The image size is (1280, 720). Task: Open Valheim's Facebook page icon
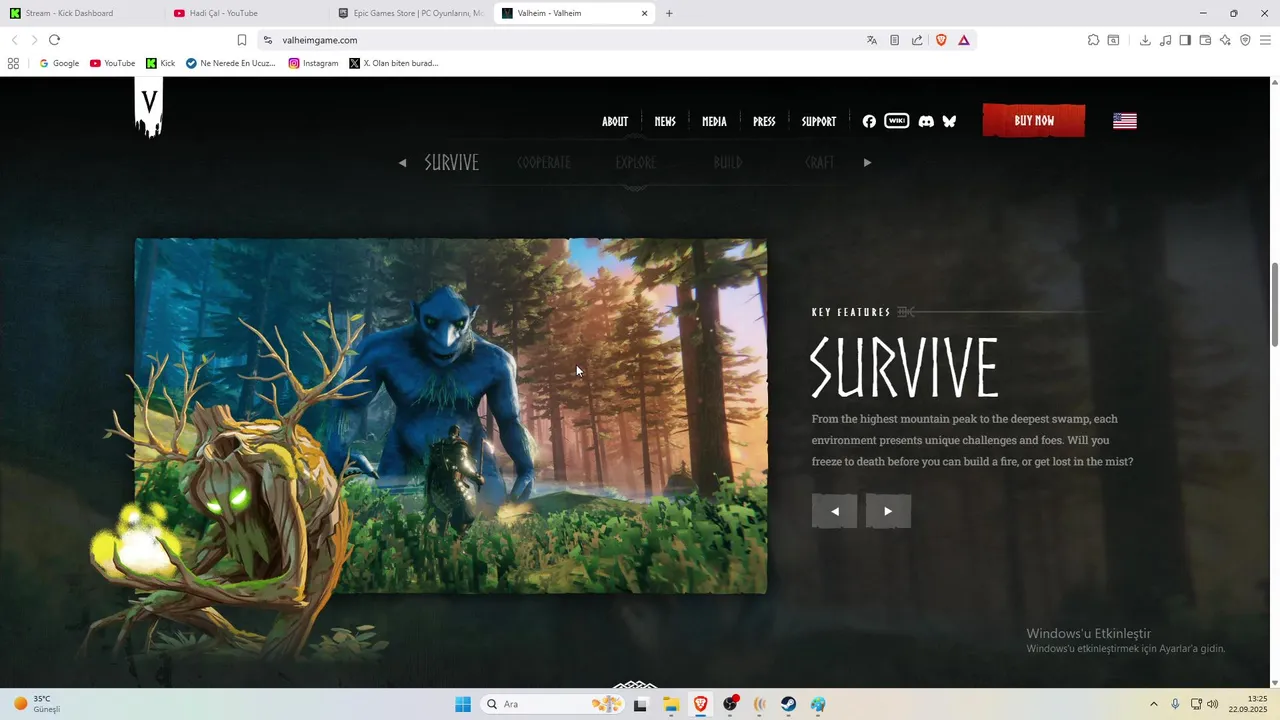869,121
